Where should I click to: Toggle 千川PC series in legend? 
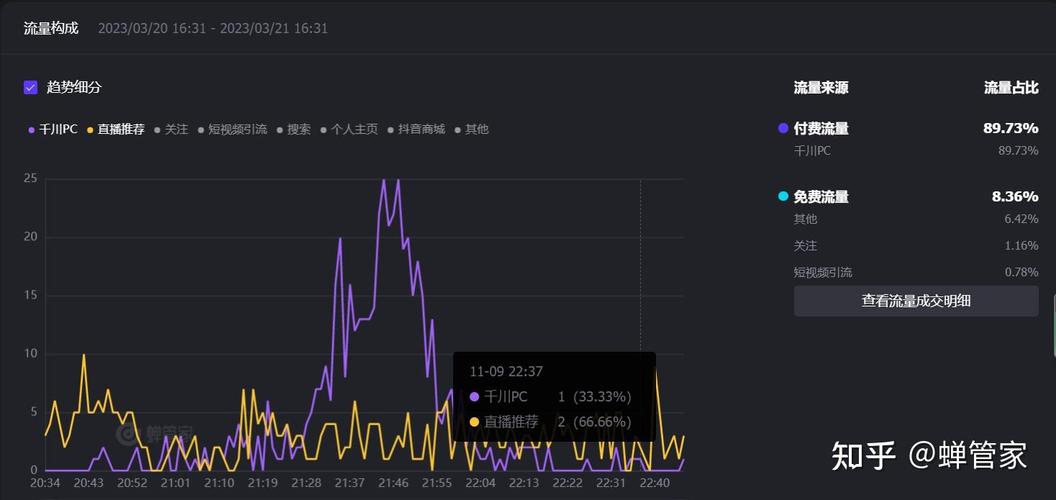(x=53, y=129)
